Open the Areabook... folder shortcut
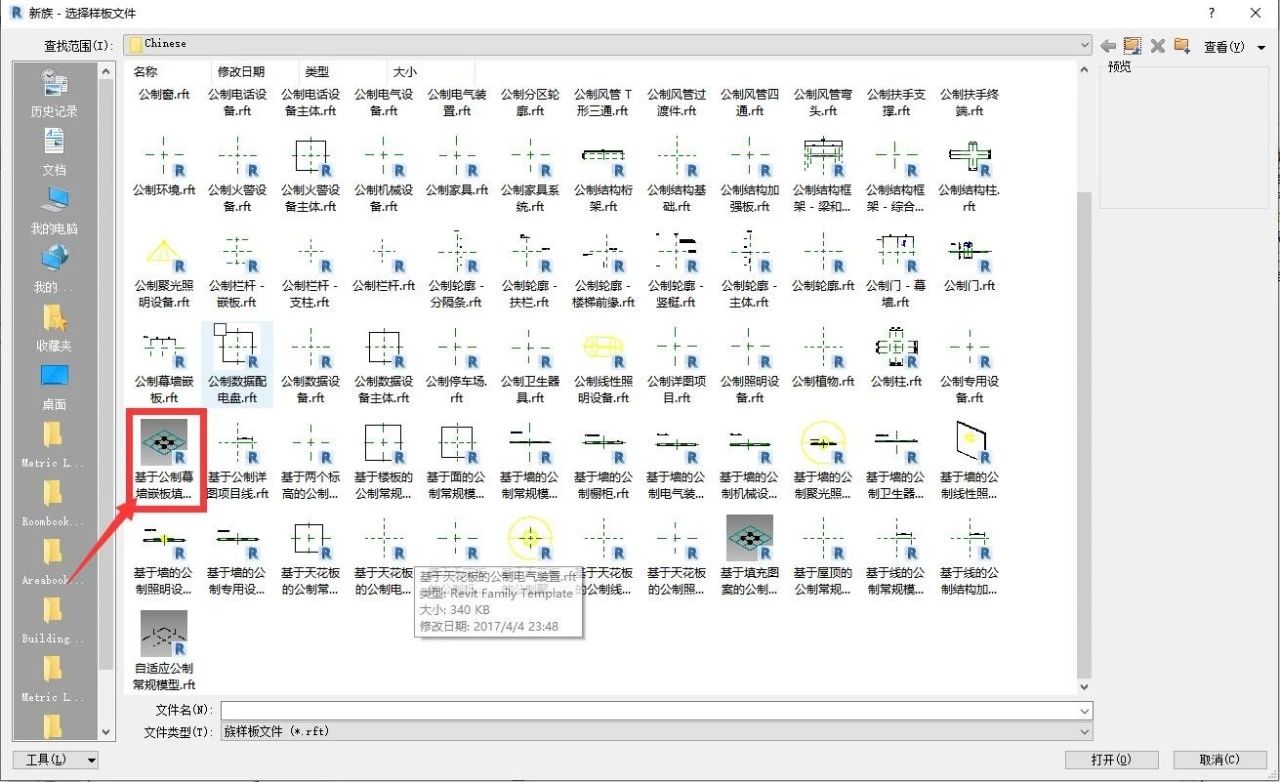Image resolution: width=1280 pixels, height=782 pixels. point(54,563)
